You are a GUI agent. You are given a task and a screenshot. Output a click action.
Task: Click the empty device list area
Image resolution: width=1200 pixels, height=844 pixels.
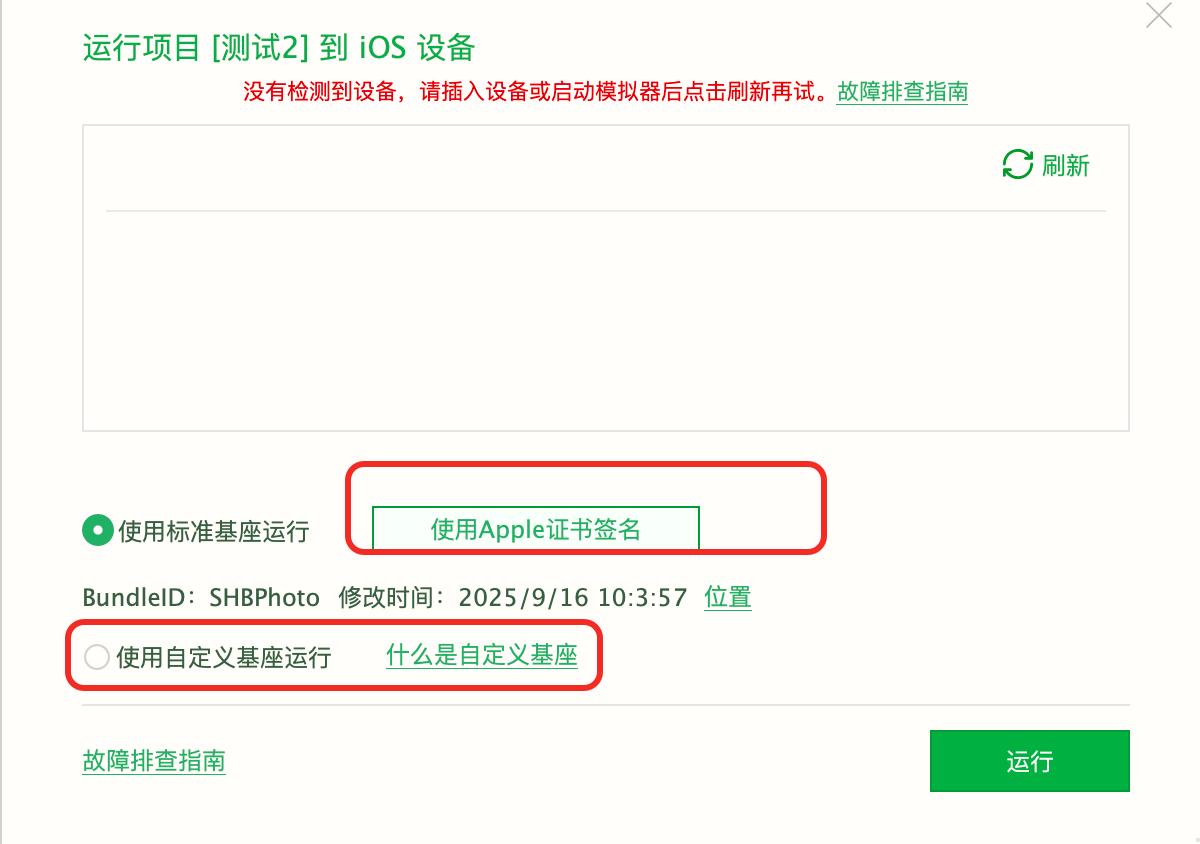point(605,320)
